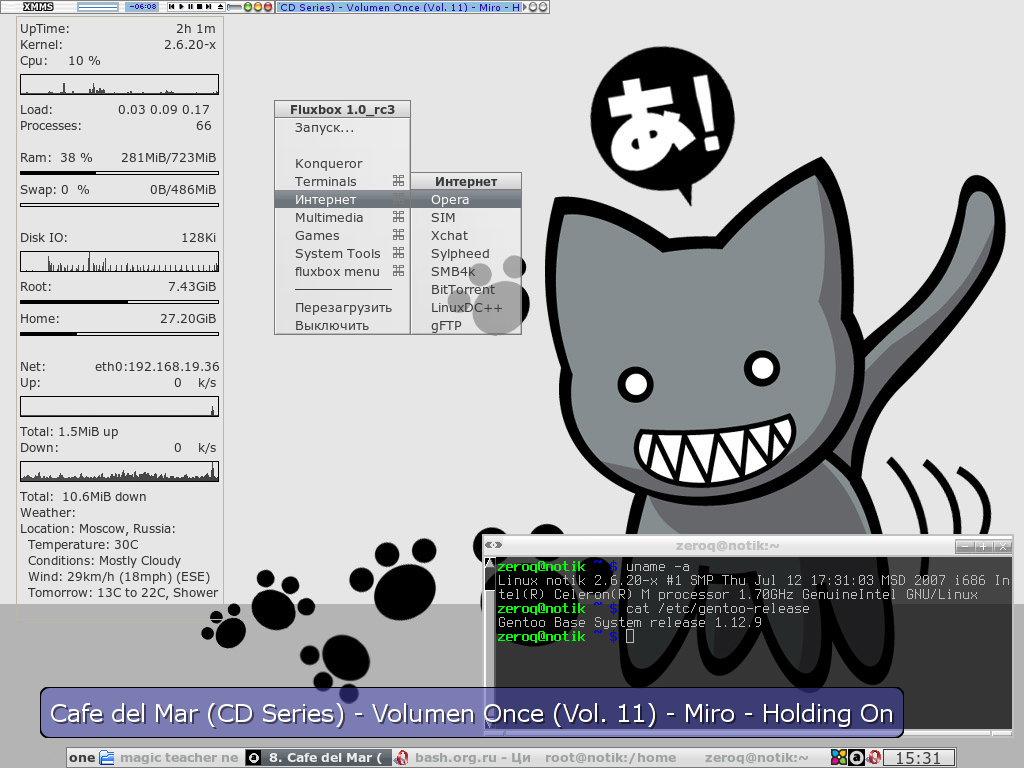The width and height of the screenshot is (1024, 768).
Task: Click the orange XMMS round button
Action: pos(258,7)
